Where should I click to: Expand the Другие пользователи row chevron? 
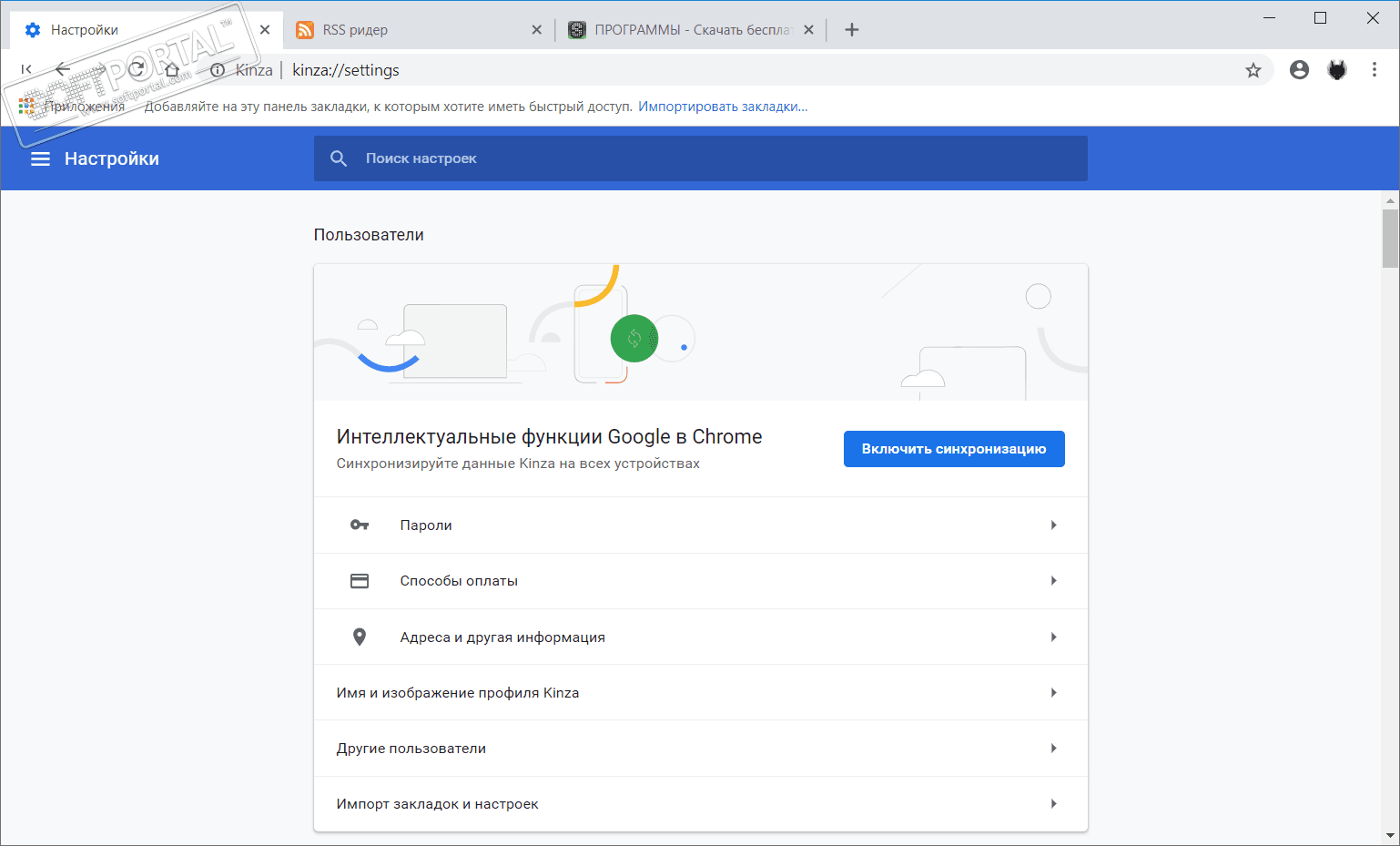point(1053,749)
